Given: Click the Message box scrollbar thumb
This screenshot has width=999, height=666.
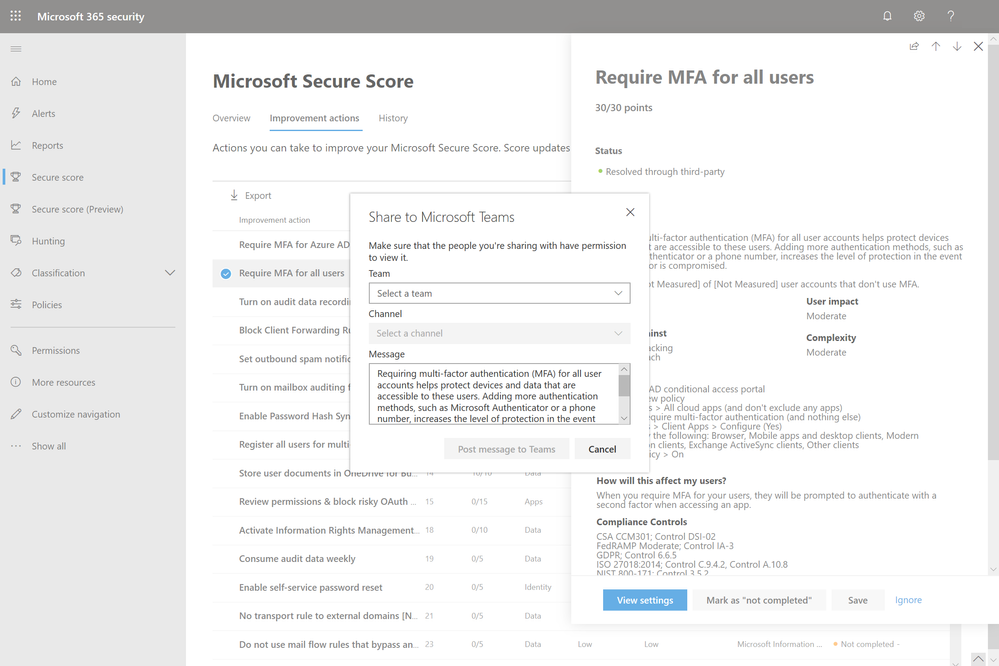Looking at the screenshot, I should 624,386.
